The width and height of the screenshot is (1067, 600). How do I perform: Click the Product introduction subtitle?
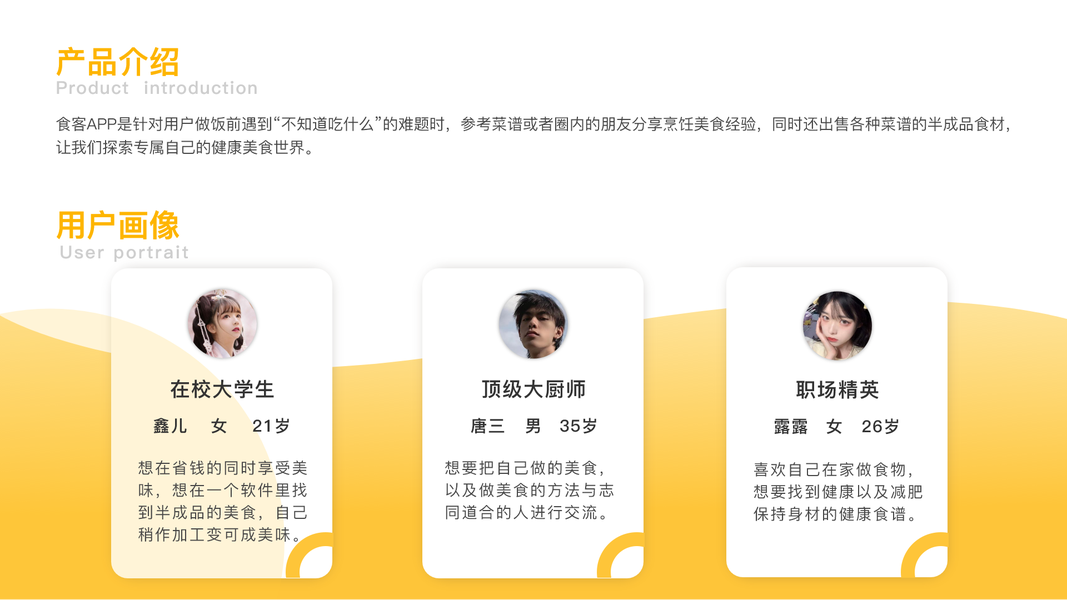(x=157, y=88)
